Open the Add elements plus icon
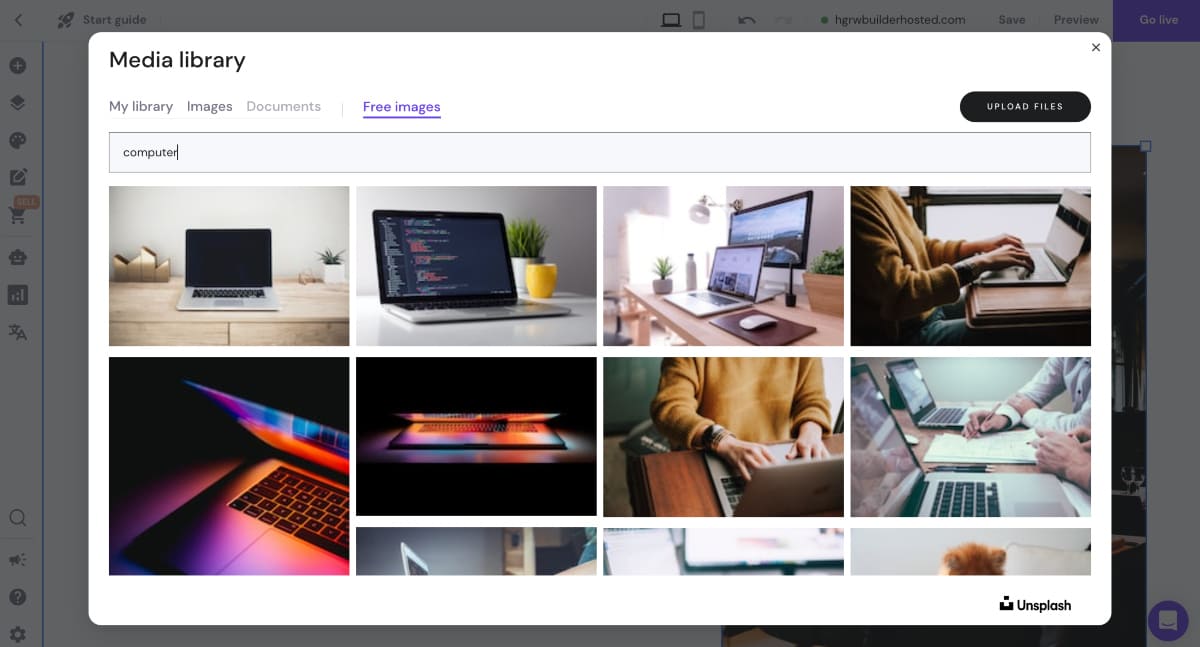 (18, 66)
